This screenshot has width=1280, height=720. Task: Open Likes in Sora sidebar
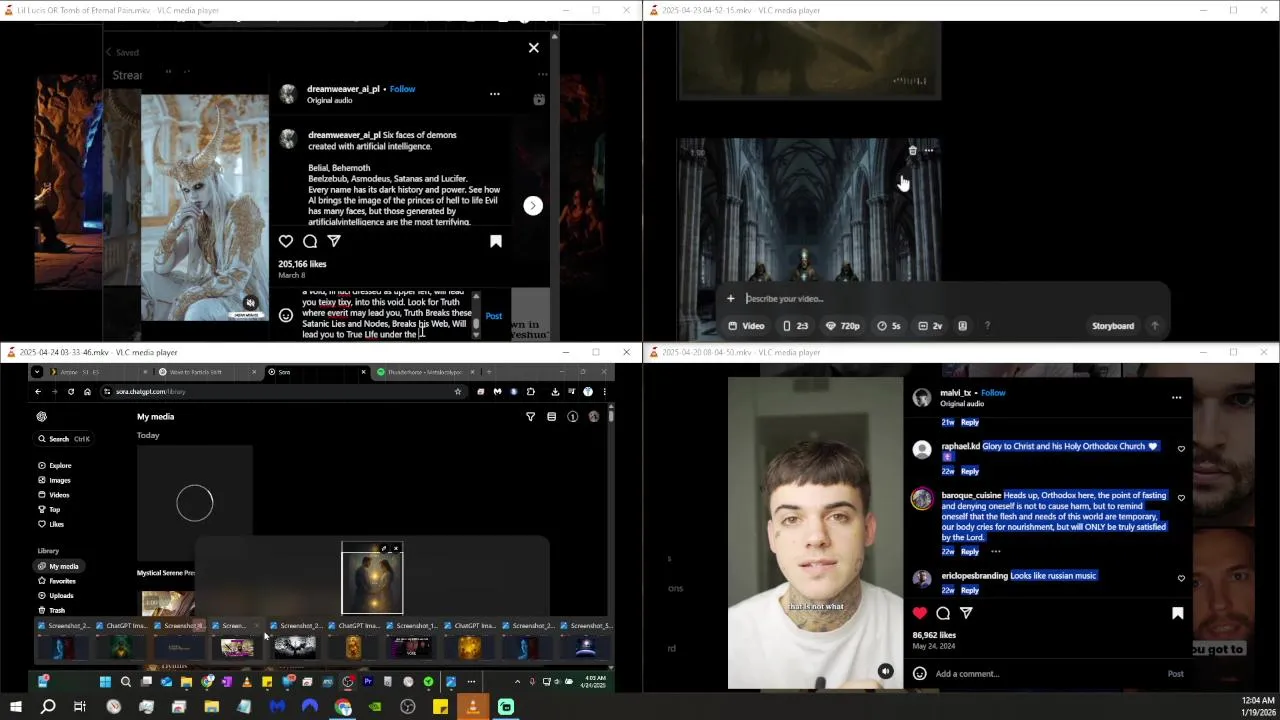tap(51, 524)
